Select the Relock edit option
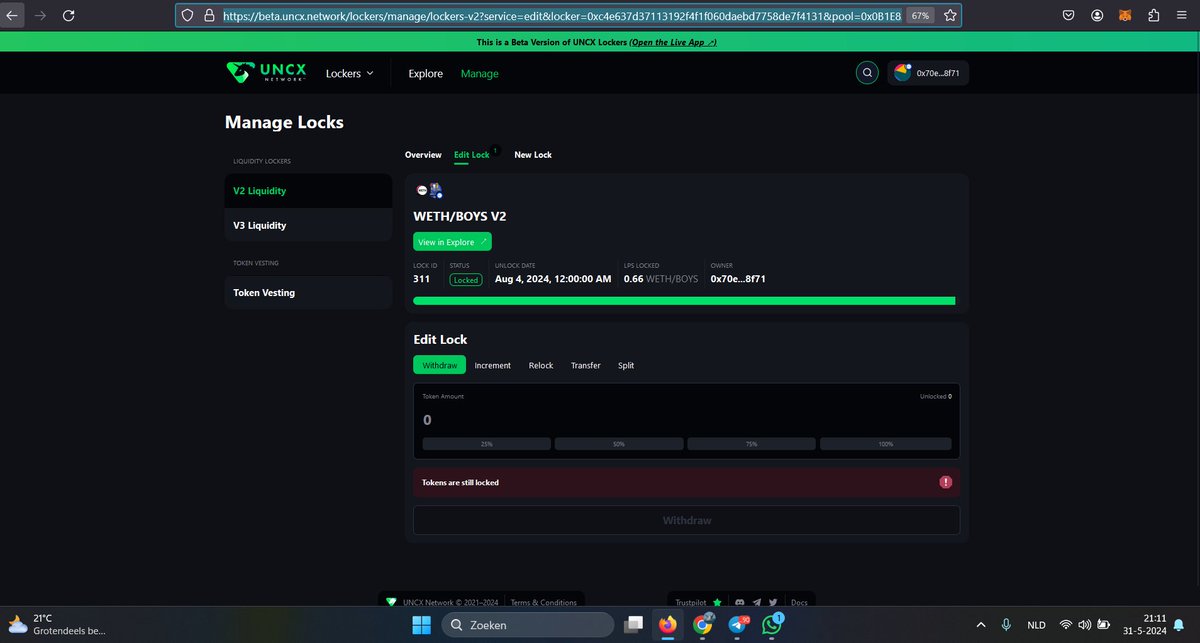Image resolution: width=1200 pixels, height=643 pixels. 541,365
